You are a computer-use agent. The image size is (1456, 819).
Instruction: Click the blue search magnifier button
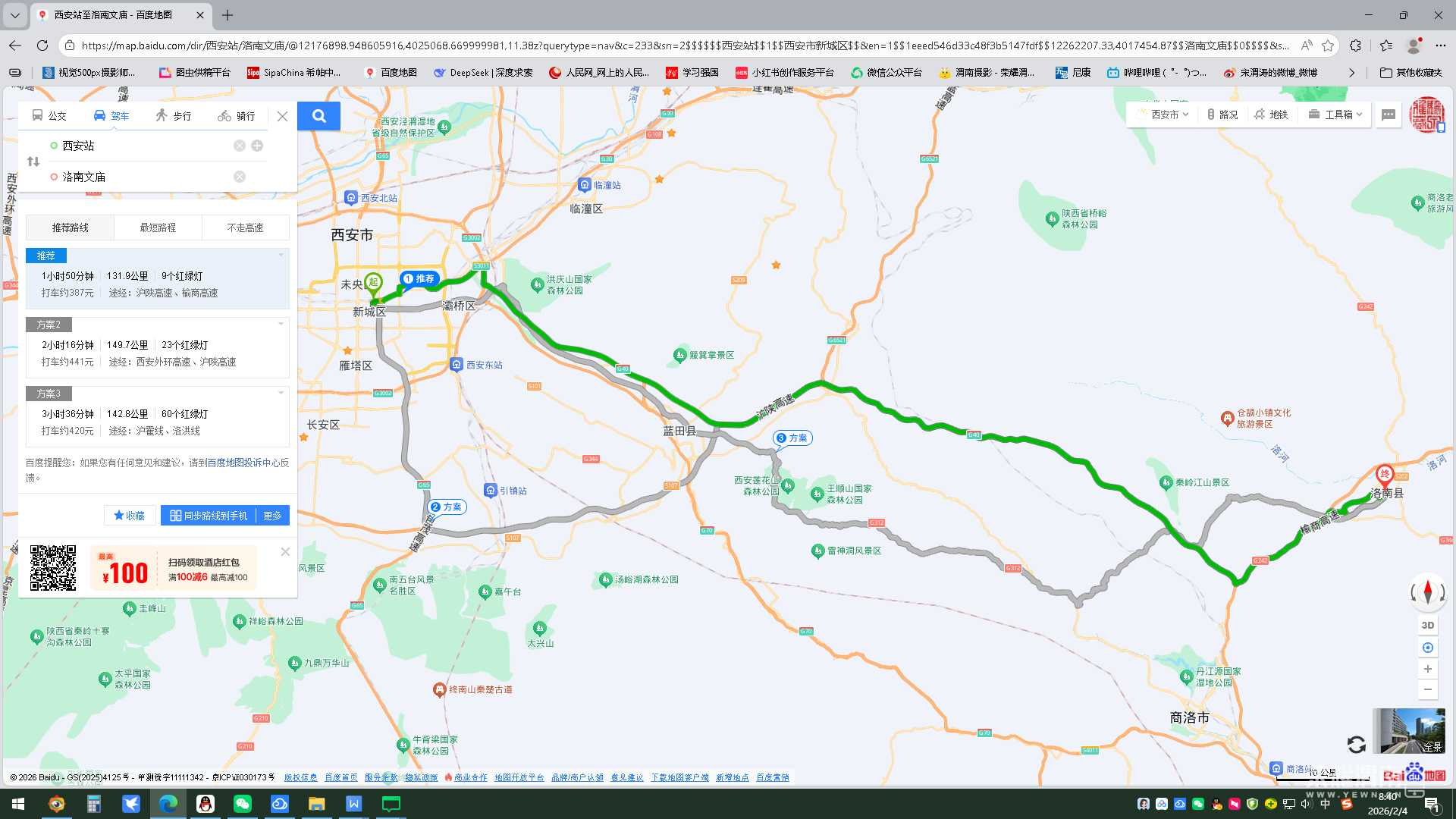(318, 116)
